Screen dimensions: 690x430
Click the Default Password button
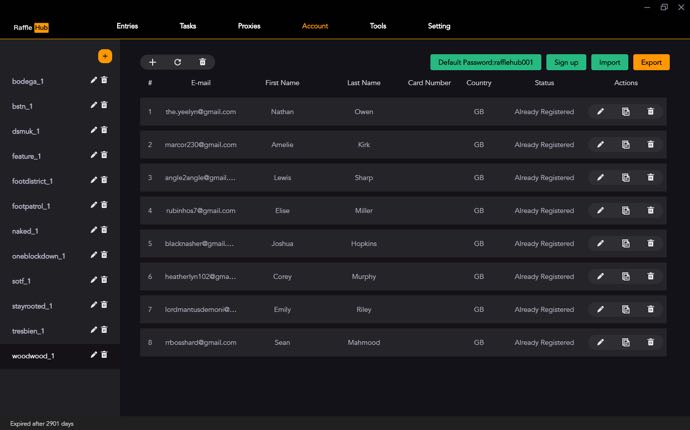[485, 62]
